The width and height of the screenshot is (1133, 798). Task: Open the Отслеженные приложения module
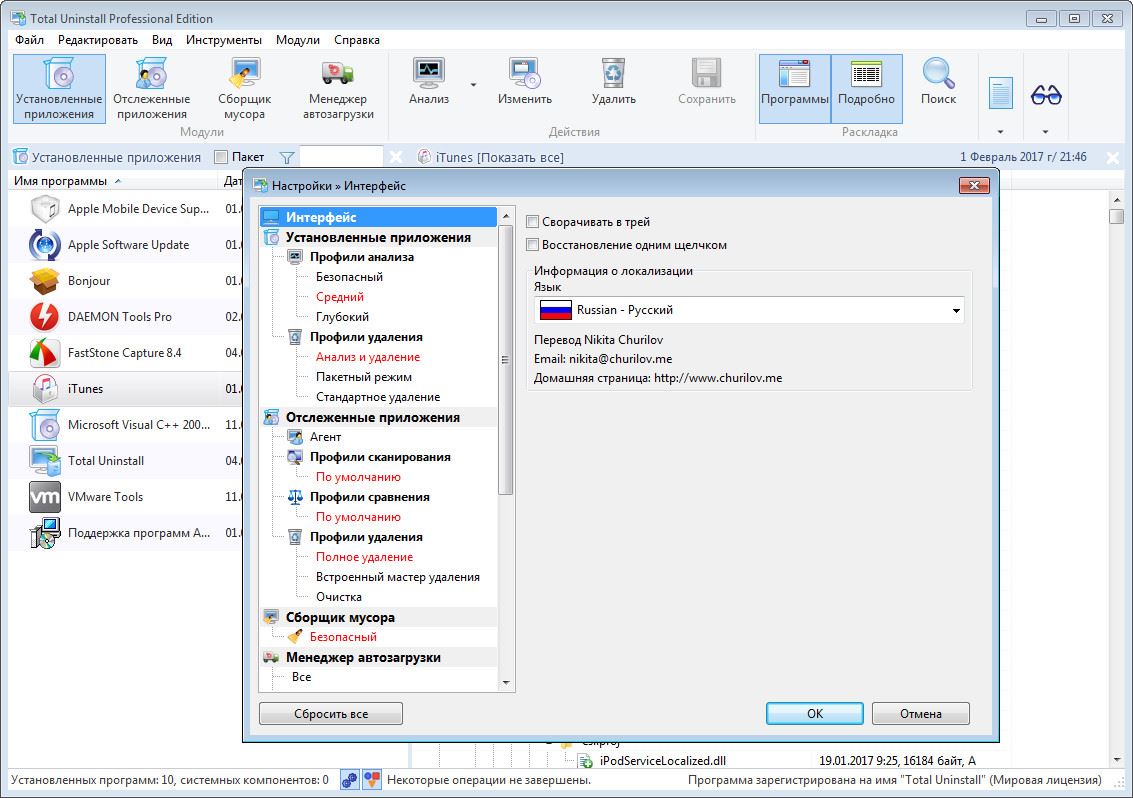click(x=152, y=89)
